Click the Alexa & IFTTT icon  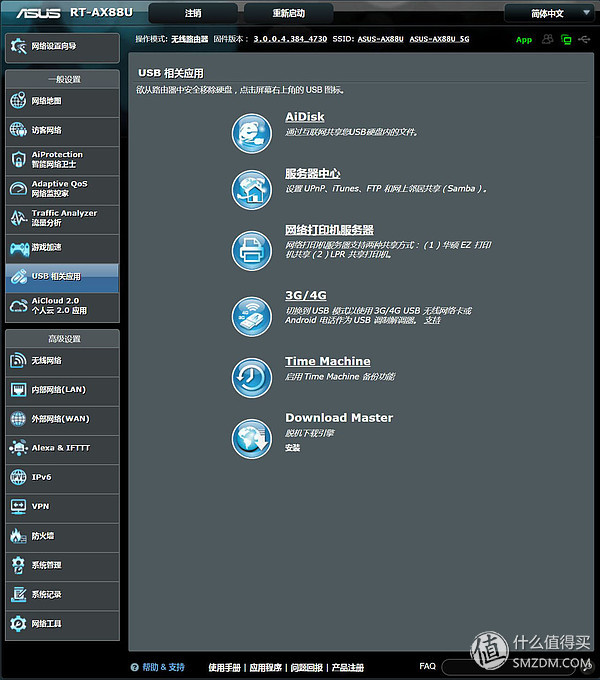click(18, 448)
